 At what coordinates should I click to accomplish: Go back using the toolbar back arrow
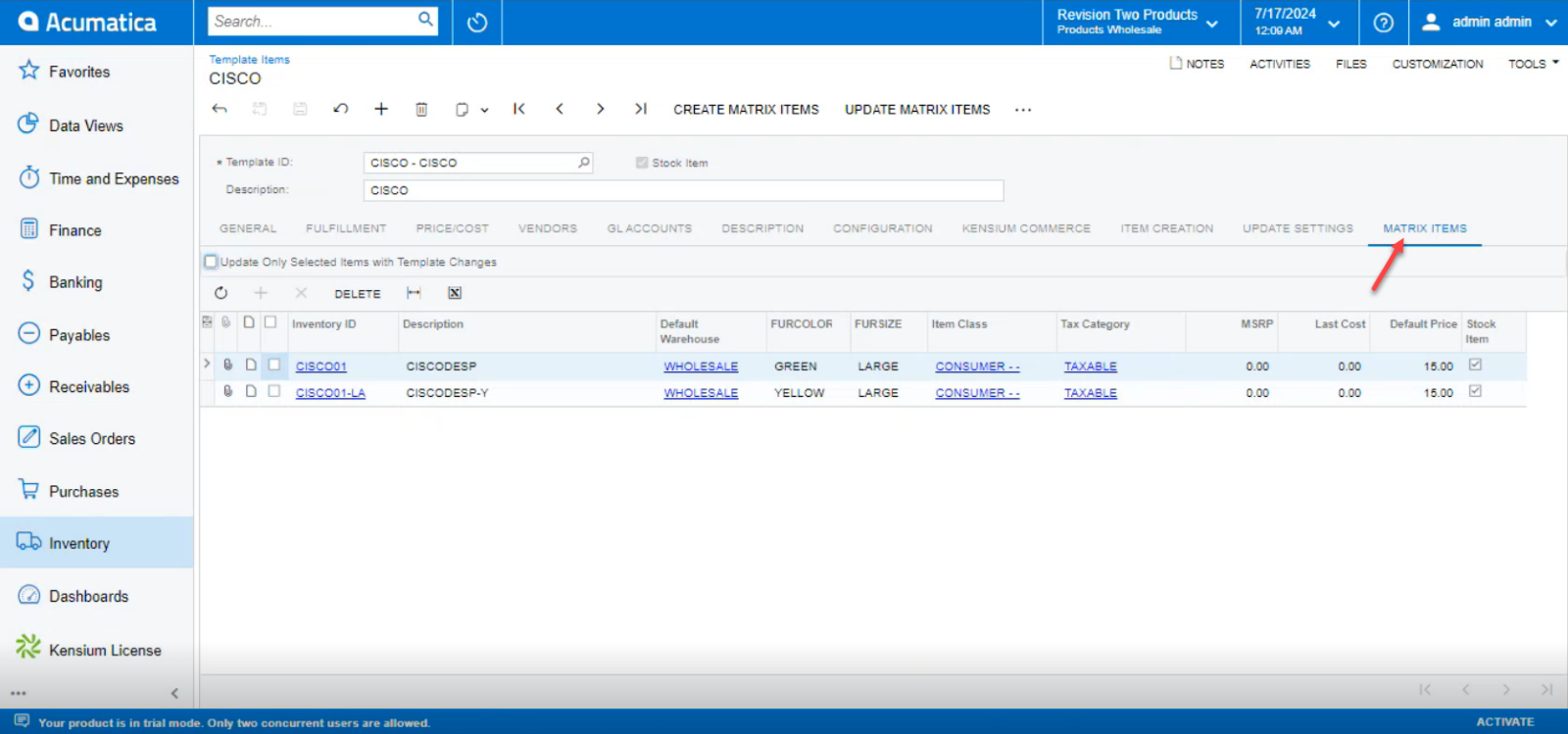tap(220, 109)
